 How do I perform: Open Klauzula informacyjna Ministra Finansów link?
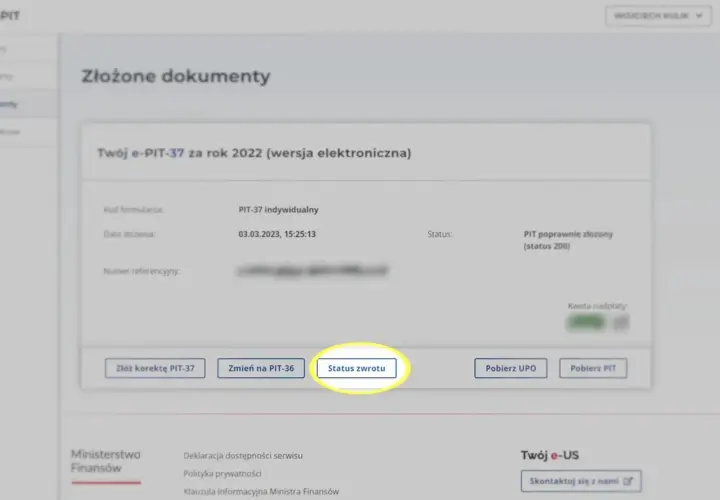[x=261, y=491]
